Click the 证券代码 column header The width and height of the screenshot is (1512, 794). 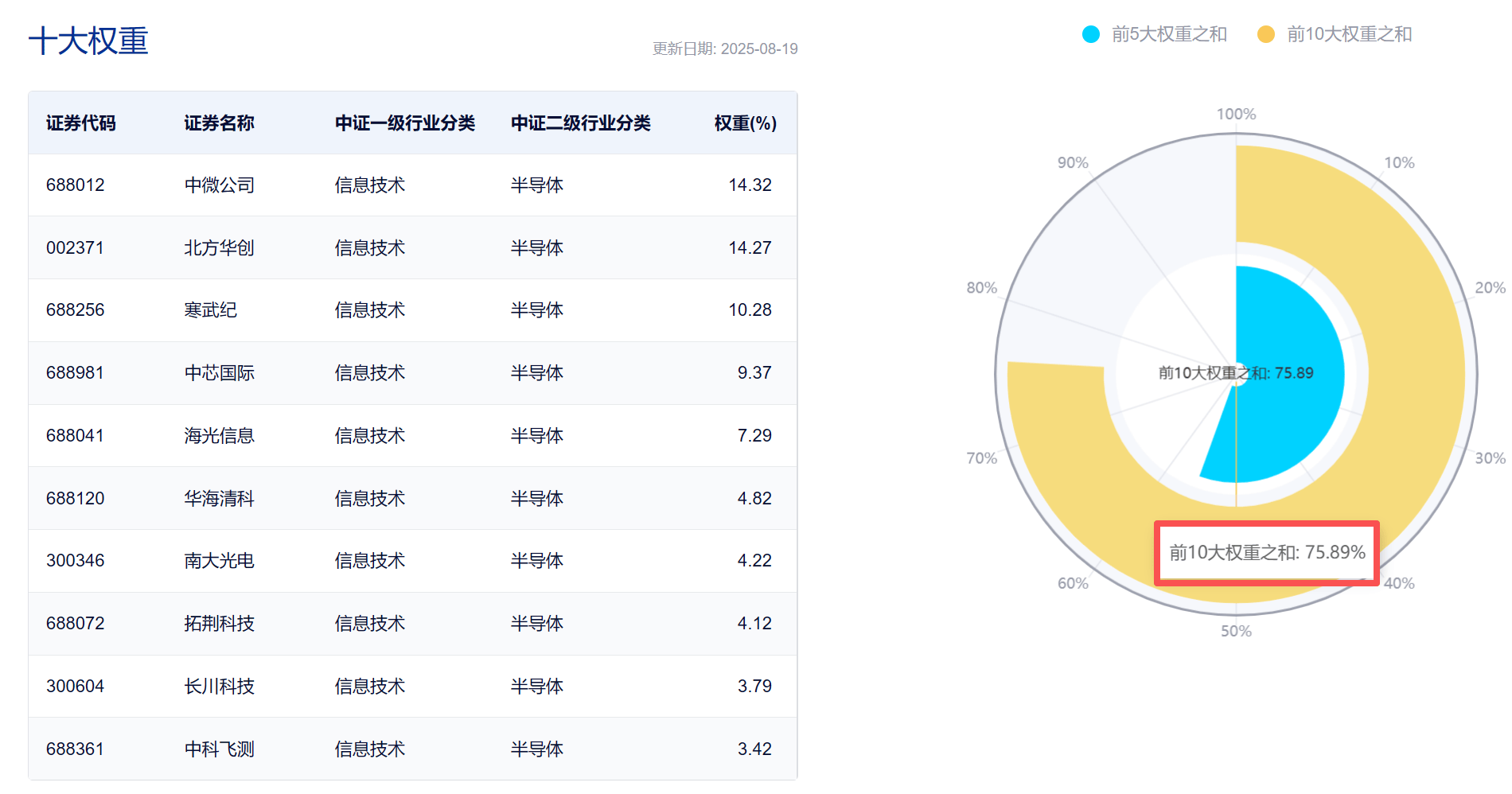(81, 123)
